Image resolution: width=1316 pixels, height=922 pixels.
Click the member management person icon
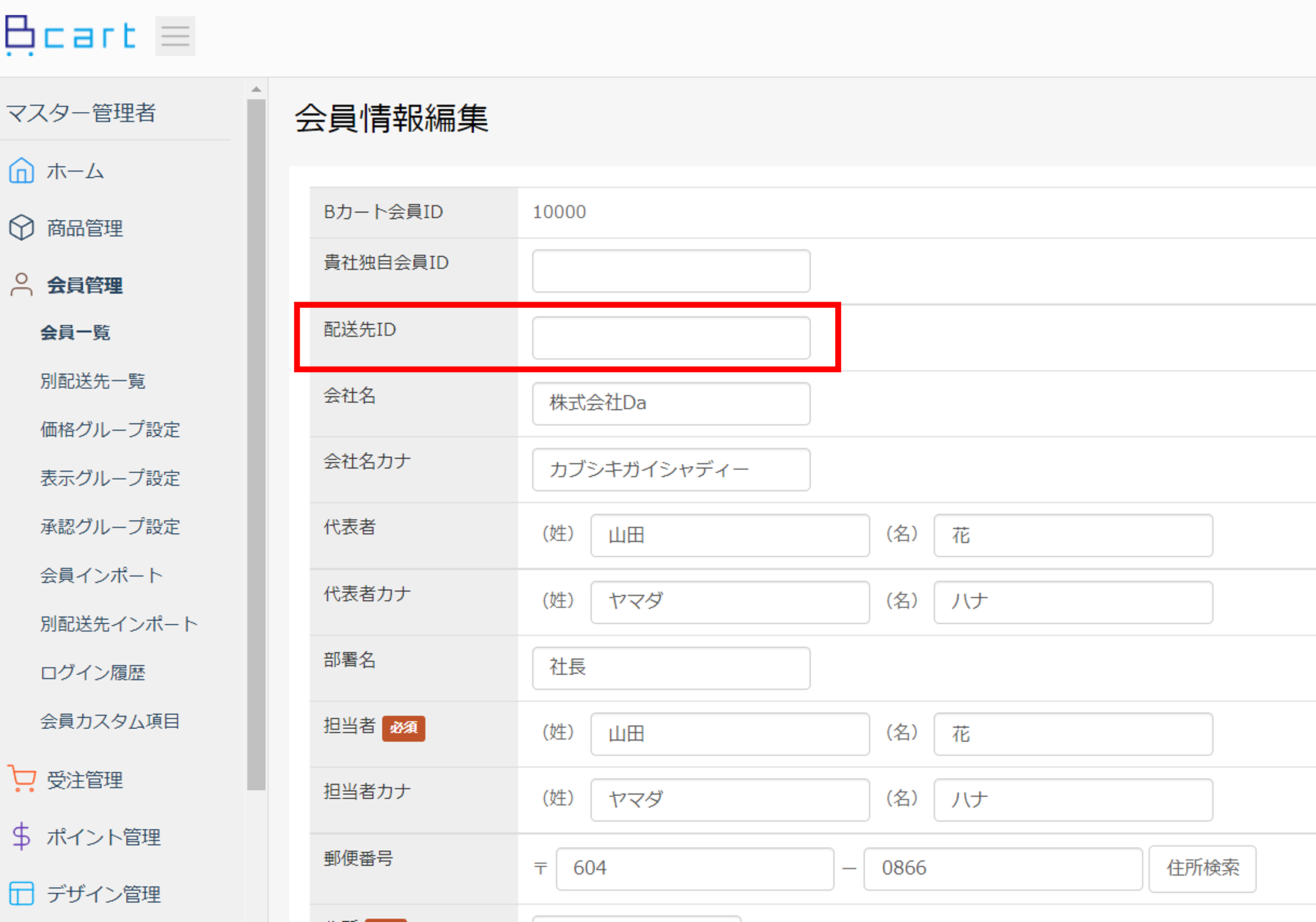click(x=22, y=285)
